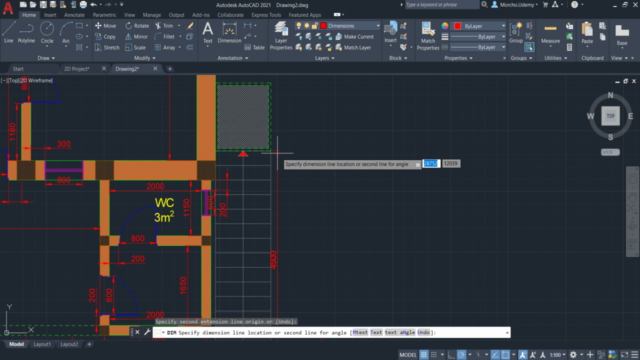640x360 pixels.
Task: Click the Stretch tool
Action: [x=107, y=47]
